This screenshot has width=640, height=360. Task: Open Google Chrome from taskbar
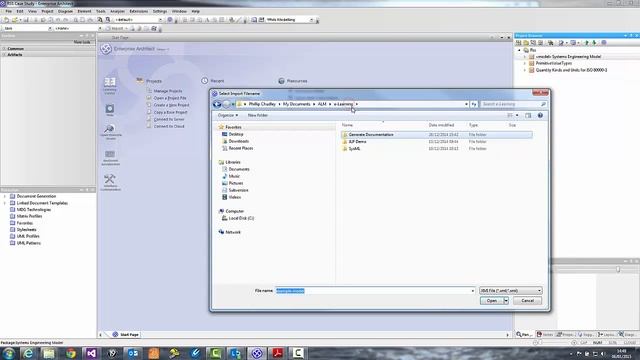71,353
